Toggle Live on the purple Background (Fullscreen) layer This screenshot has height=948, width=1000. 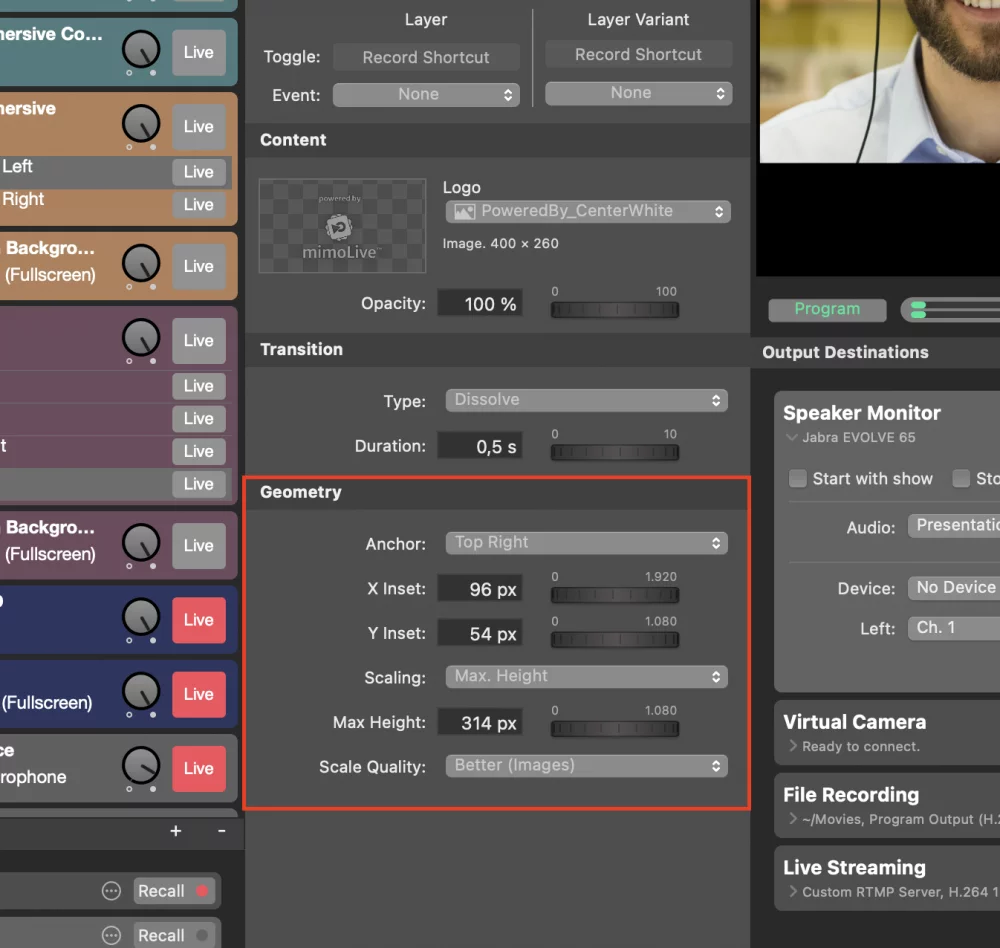pyautogui.click(x=199, y=545)
